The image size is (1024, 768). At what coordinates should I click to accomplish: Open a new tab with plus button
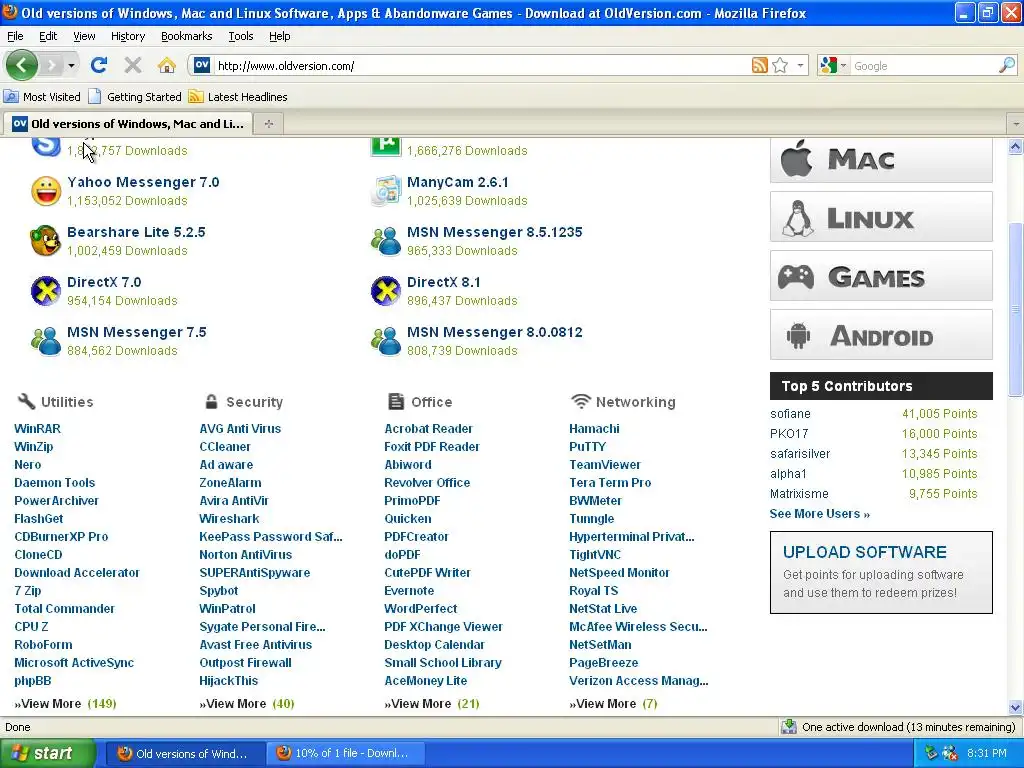click(268, 123)
